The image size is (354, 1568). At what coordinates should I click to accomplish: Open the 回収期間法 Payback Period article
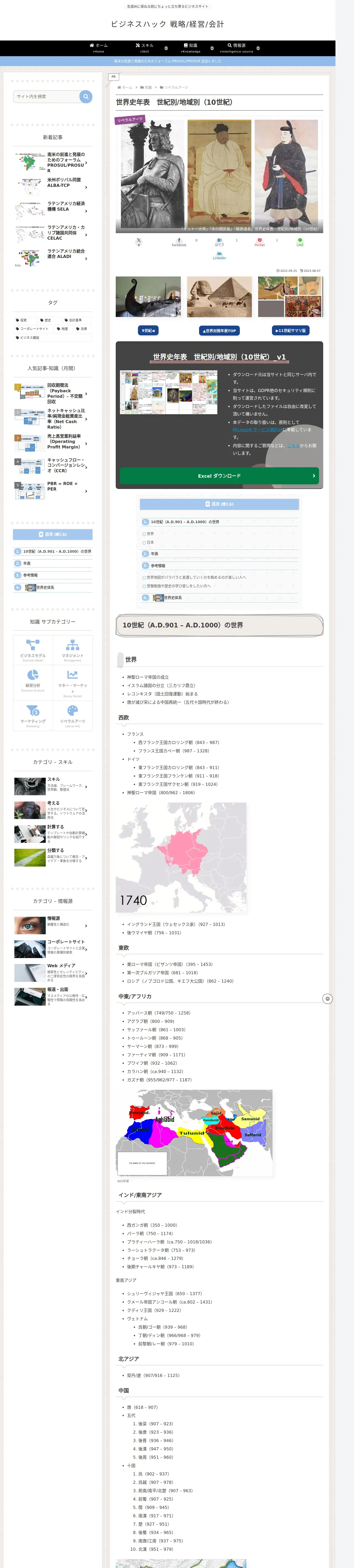[x=53, y=393]
